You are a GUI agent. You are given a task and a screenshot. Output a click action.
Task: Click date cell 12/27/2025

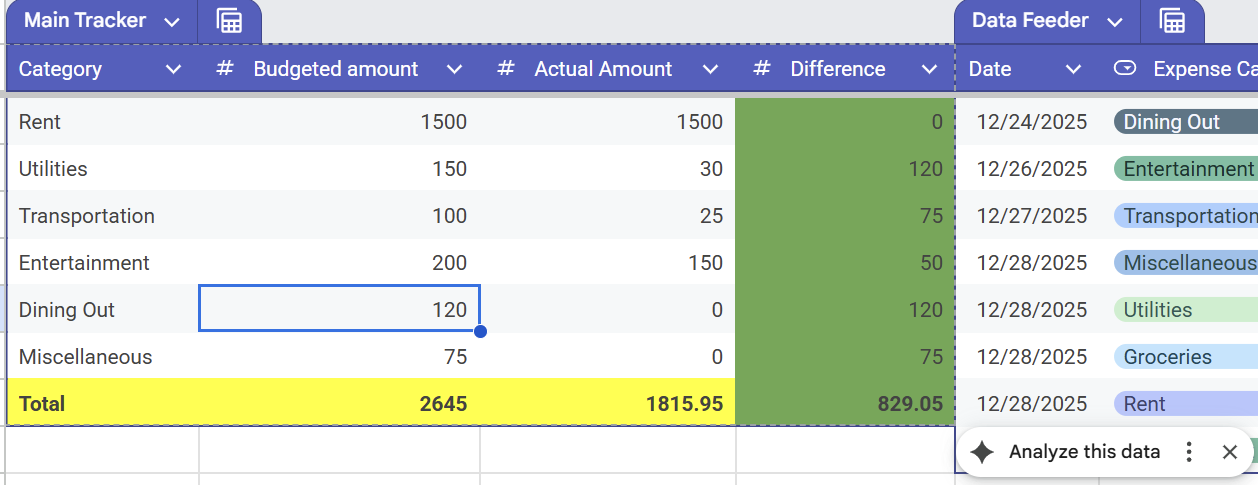coord(1030,216)
